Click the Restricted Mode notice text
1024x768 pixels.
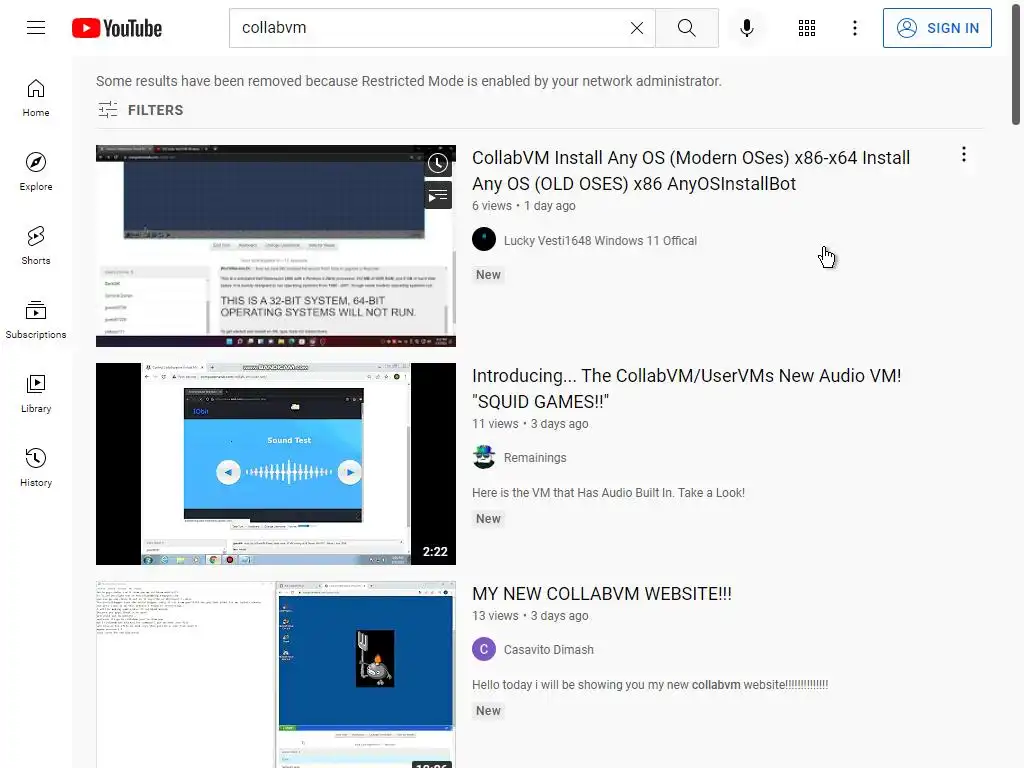[409, 81]
